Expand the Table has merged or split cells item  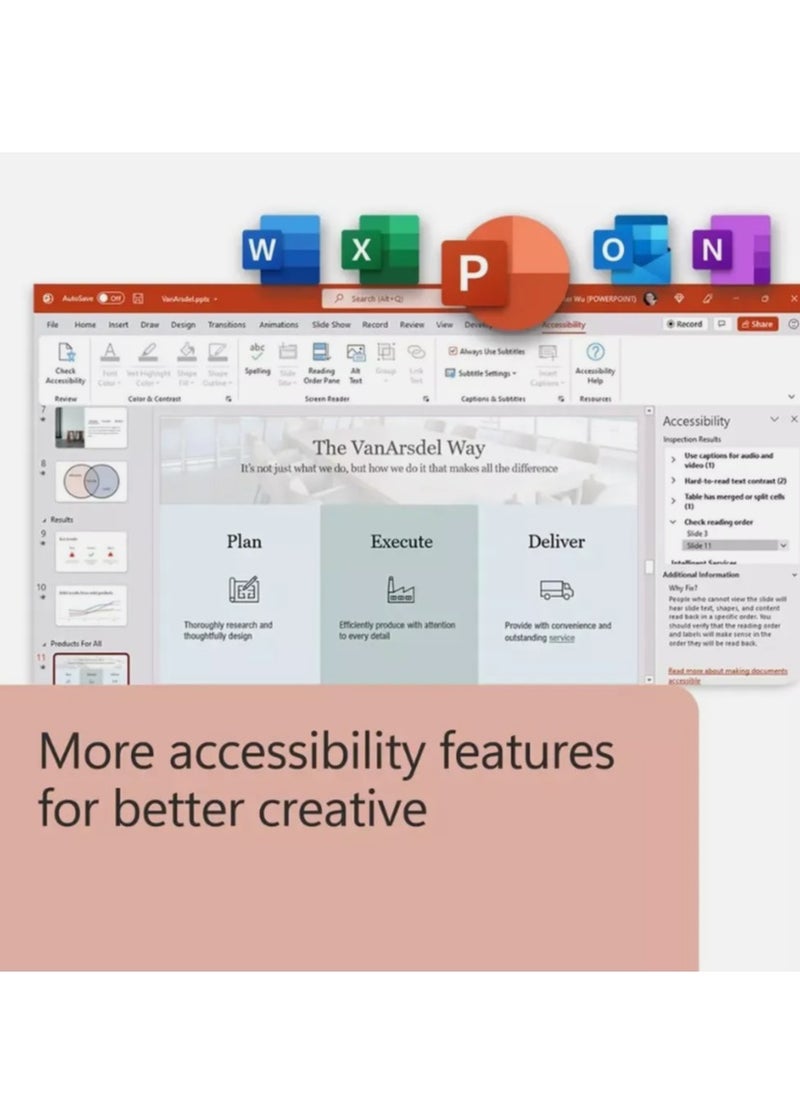pyautogui.click(x=673, y=501)
